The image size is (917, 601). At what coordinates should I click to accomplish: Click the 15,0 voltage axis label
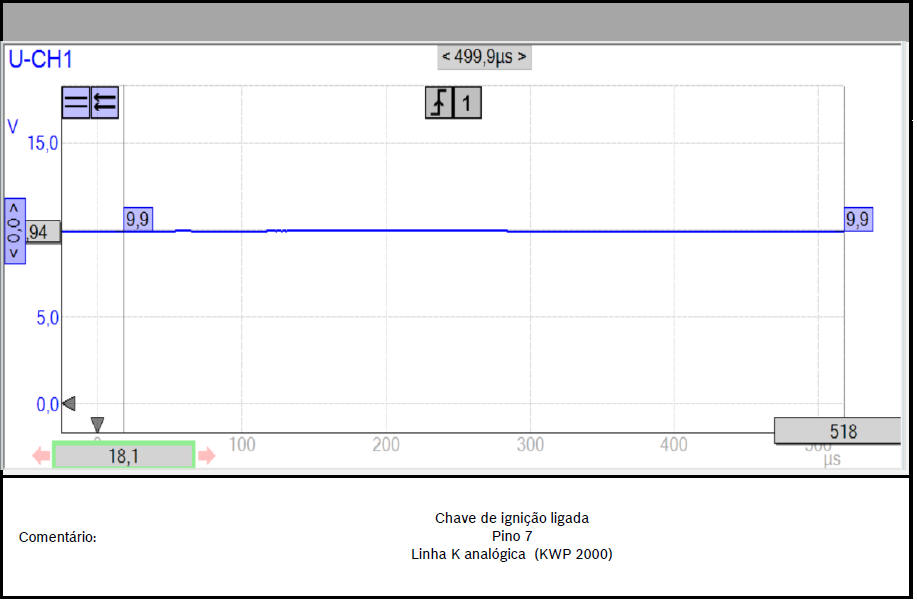point(42,143)
